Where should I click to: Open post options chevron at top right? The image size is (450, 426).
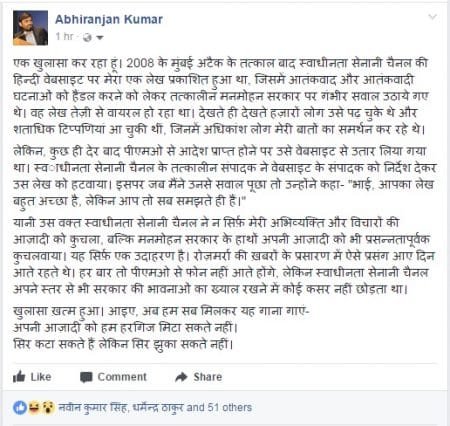click(x=432, y=17)
